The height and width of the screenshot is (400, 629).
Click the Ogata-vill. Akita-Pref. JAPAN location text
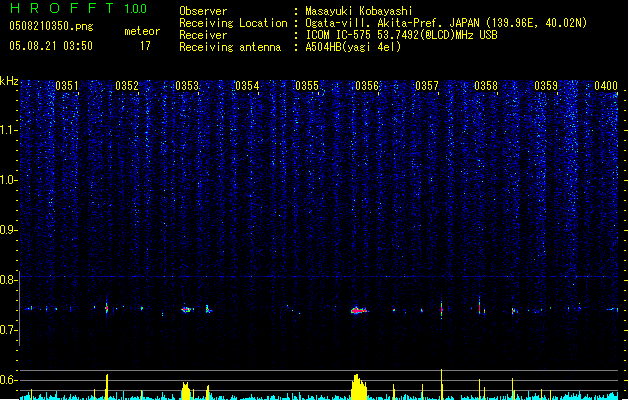[x=446, y=23]
